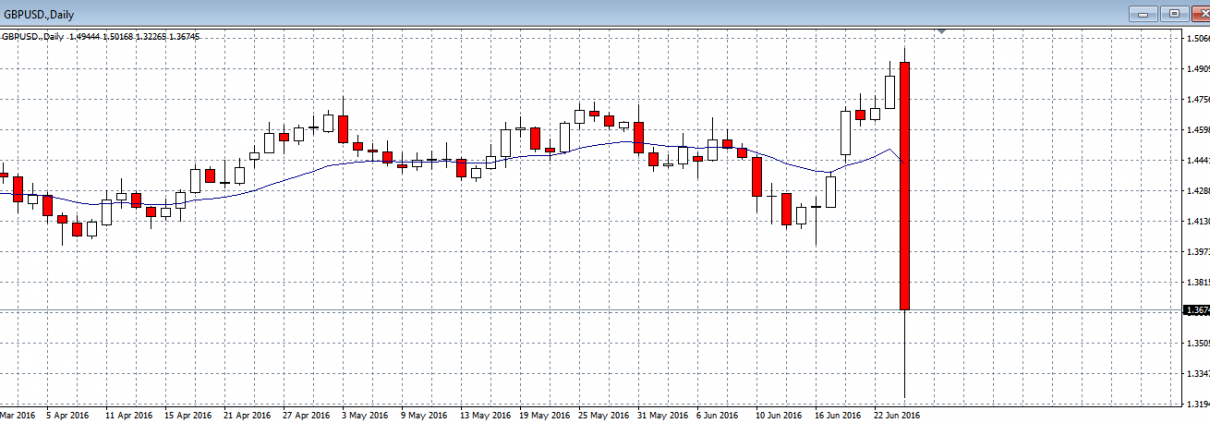This screenshot has width=1210, height=423.
Task: Click the 16 Jun 2016 date label
Action: pyautogui.click(x=836, y=414)
